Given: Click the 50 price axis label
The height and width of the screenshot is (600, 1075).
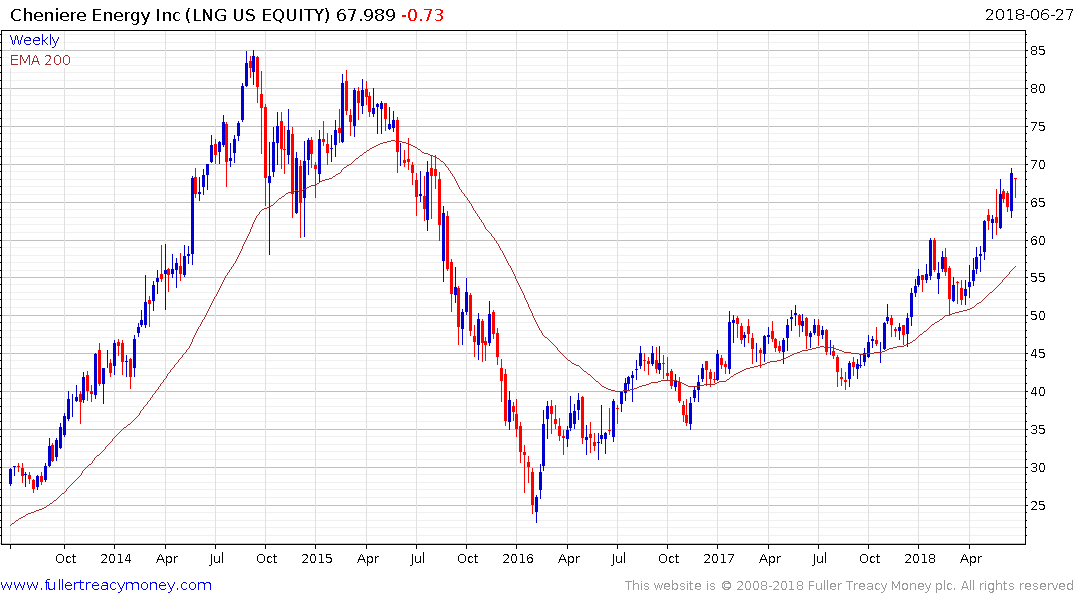Looking at the screenshot, I should [1037, 315].
